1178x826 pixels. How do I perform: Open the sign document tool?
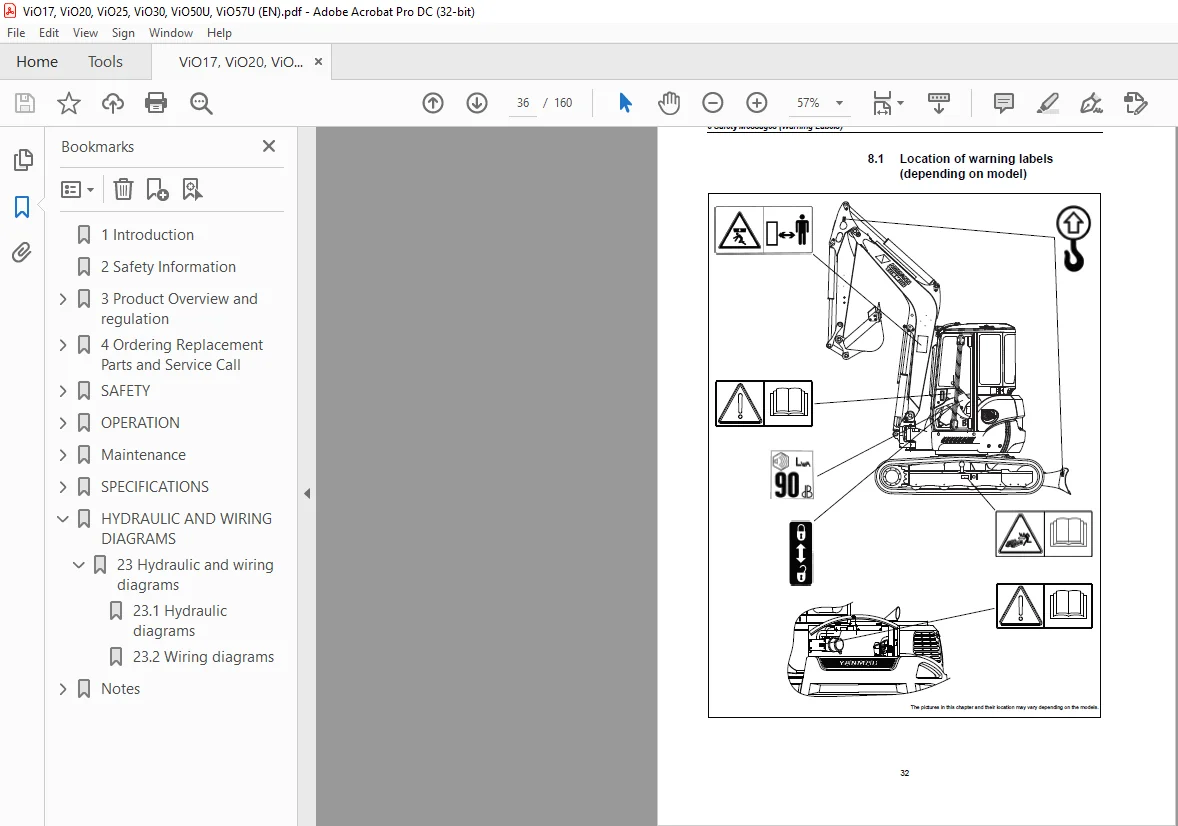pos(1091,103)
